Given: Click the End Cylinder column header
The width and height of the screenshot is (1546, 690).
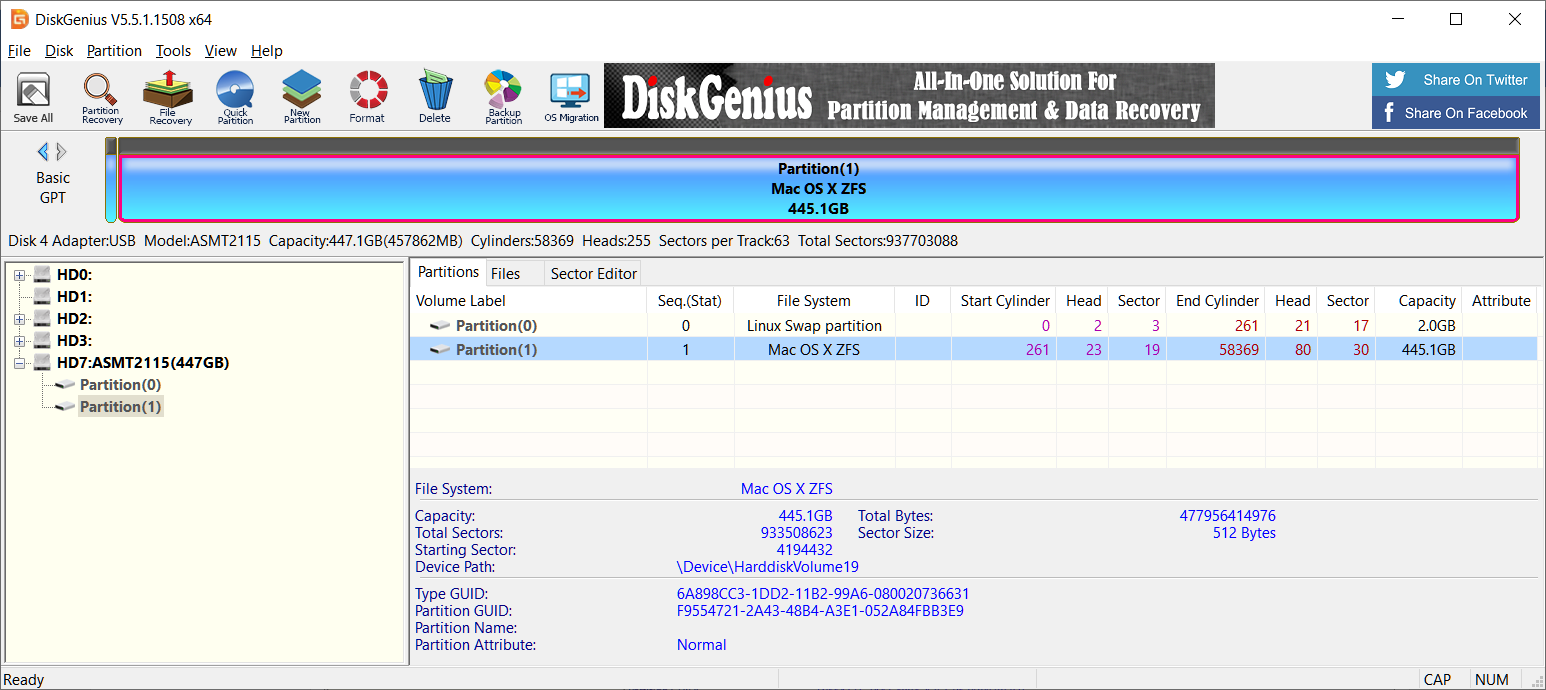Looking at the screenshot, I should 1217,300.
